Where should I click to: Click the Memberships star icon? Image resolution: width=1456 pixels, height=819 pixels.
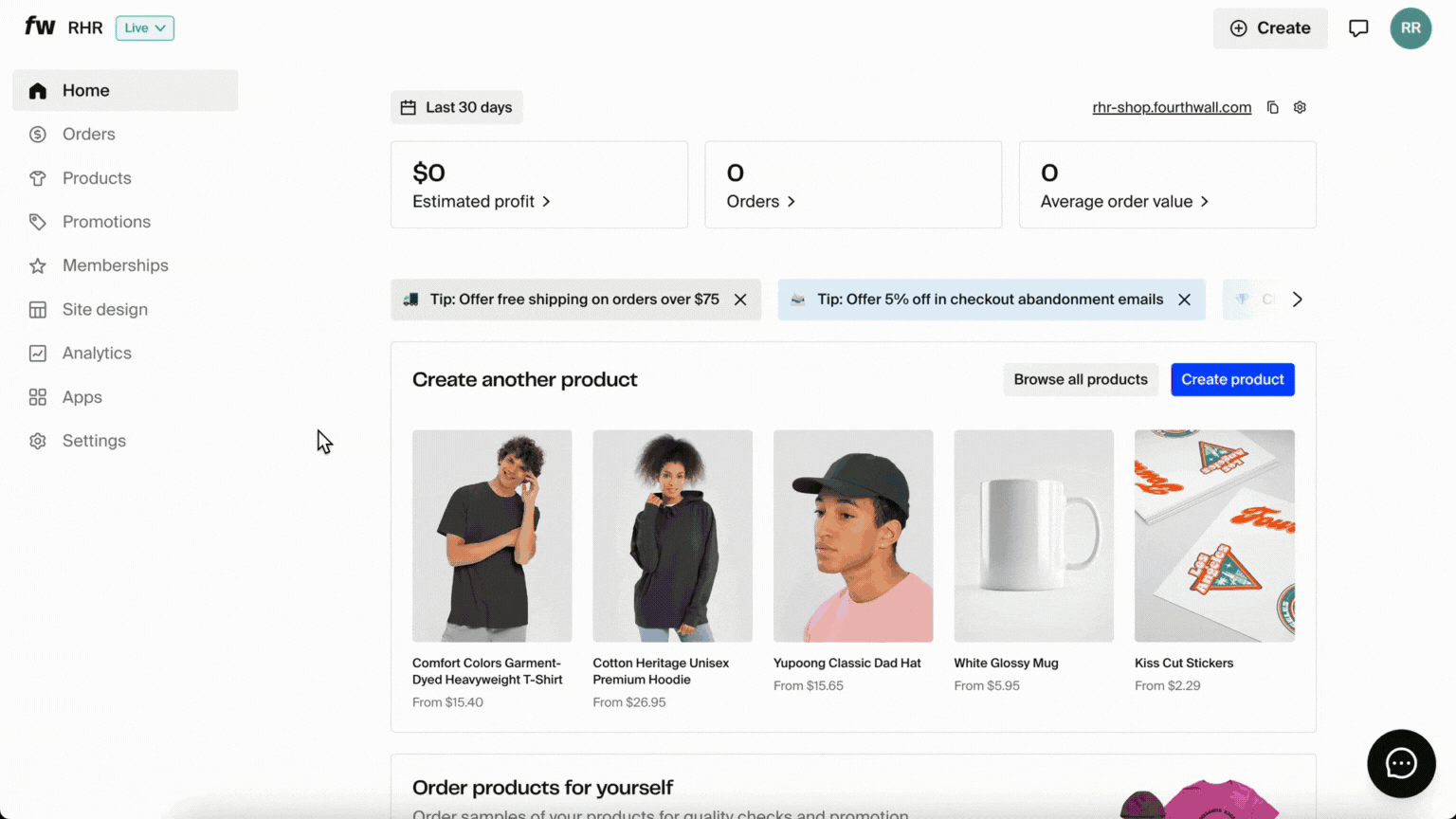38,266
